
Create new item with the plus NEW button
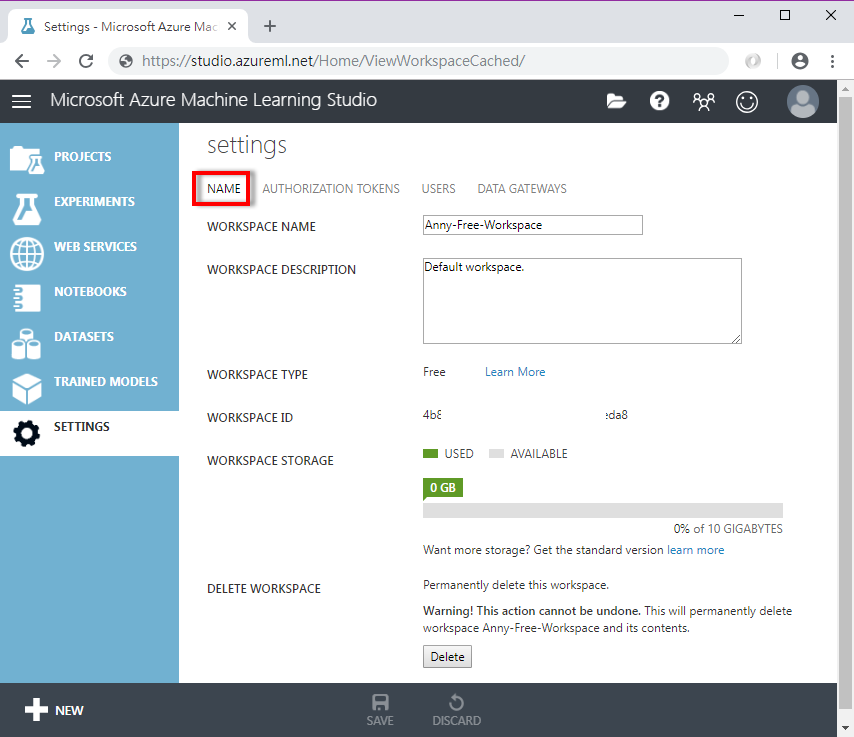pyautogui.click(x=54, y=710)
